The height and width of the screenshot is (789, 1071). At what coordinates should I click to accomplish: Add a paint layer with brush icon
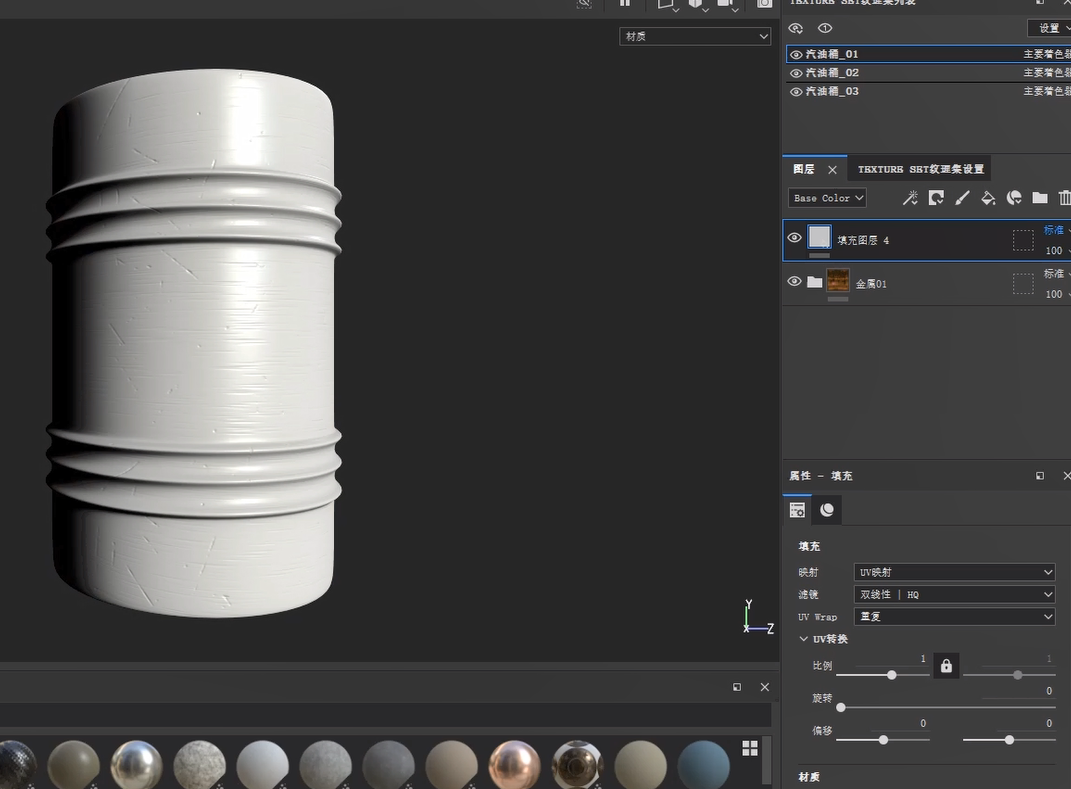click(x=962, y=198)
